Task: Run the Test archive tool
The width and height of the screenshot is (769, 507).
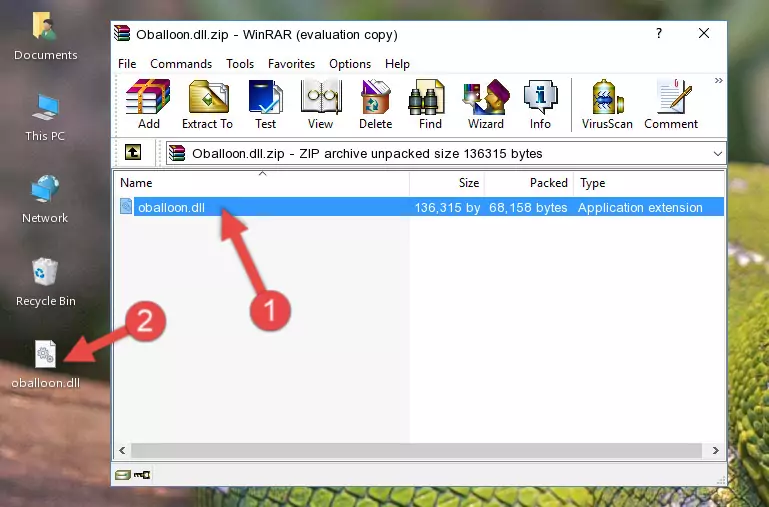Action: click(265, 104)
